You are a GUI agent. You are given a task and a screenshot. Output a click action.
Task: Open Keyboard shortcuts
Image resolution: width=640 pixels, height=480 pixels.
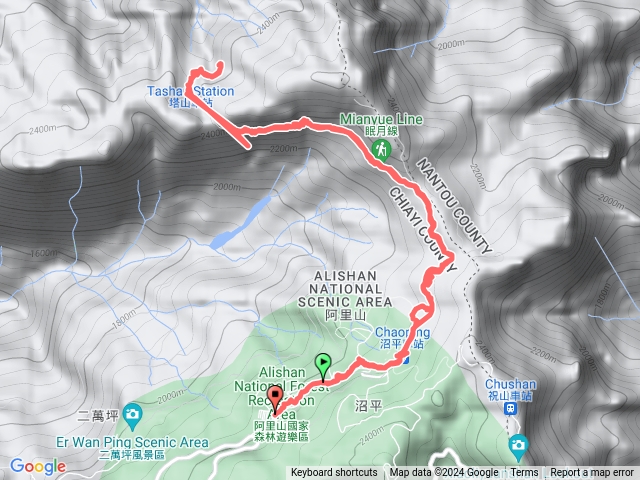(334, 473)
